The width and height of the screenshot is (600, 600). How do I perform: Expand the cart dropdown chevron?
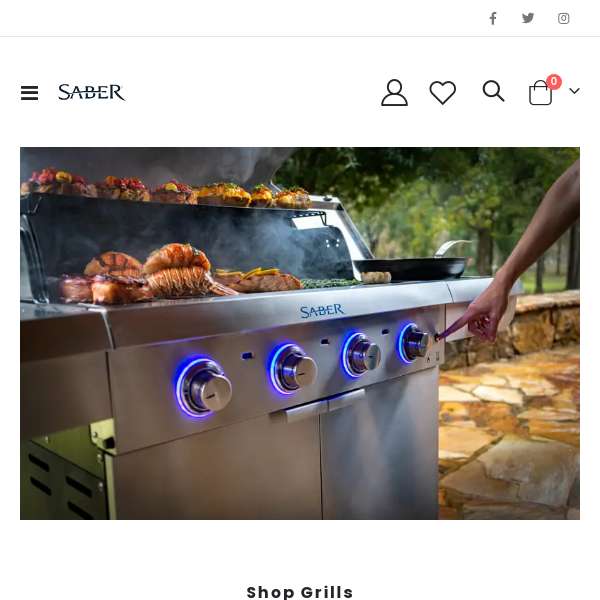[x=574, y=91]
